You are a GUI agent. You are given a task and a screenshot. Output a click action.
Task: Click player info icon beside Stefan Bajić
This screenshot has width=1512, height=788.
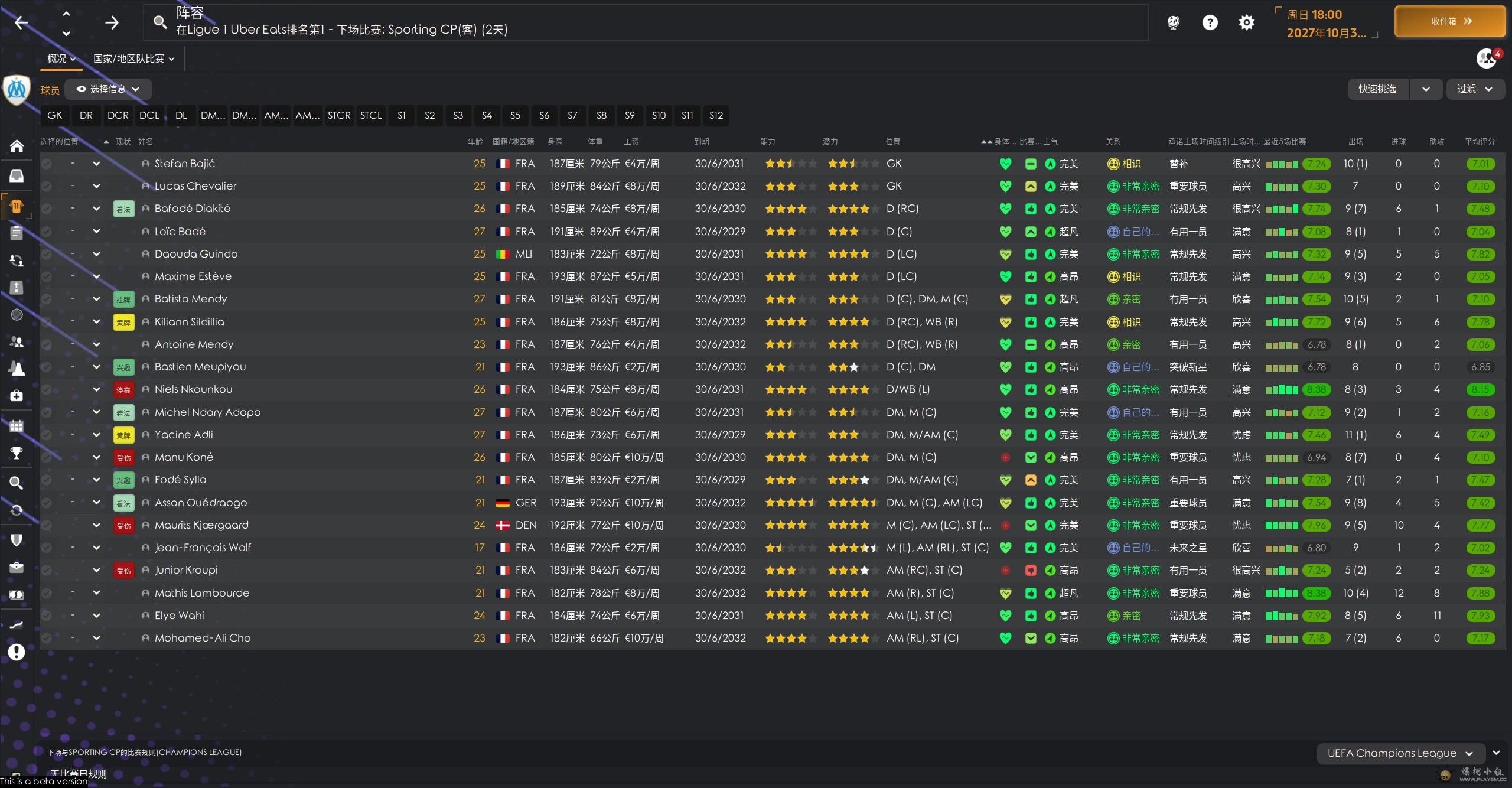[x=145, y=164]
